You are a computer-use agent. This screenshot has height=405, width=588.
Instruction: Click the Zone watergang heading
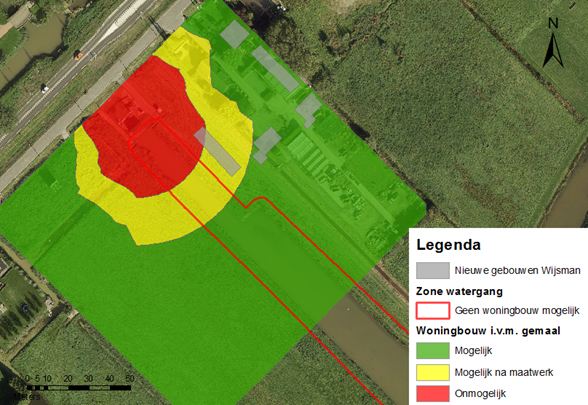pyautogui.click(x=459, y=291)
